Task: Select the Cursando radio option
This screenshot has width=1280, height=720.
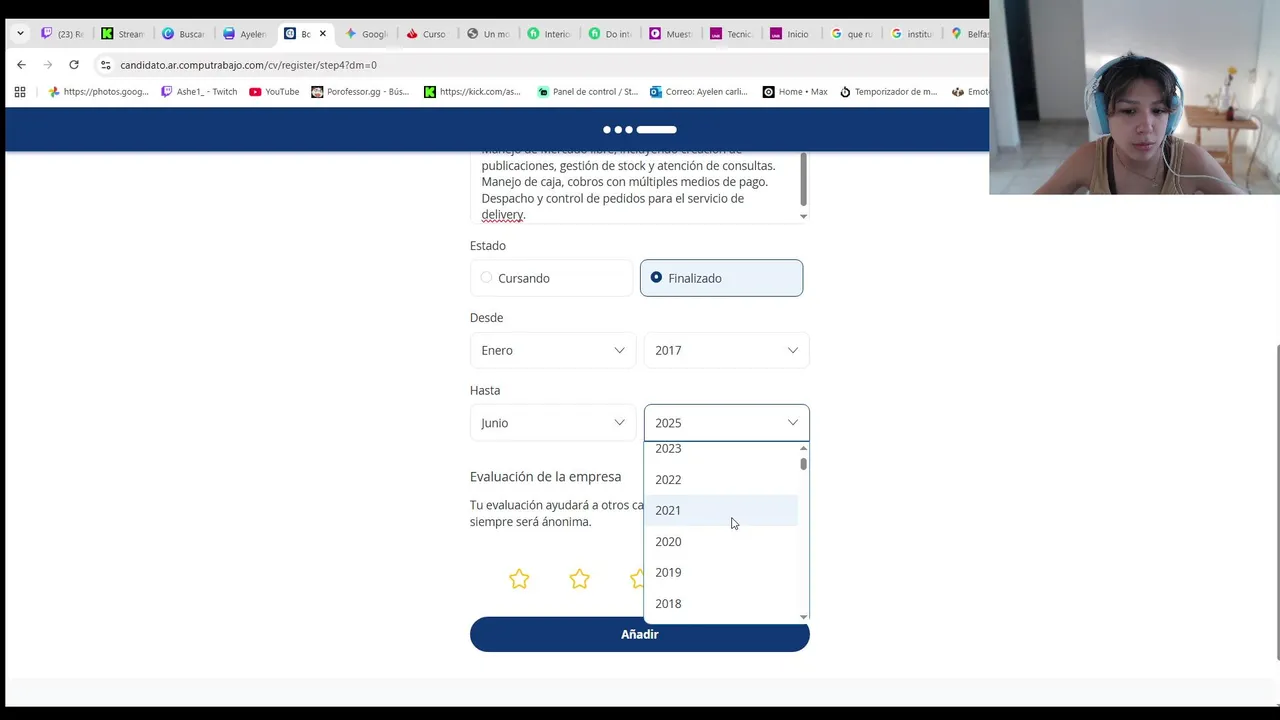Action: [x=551, y=278]
